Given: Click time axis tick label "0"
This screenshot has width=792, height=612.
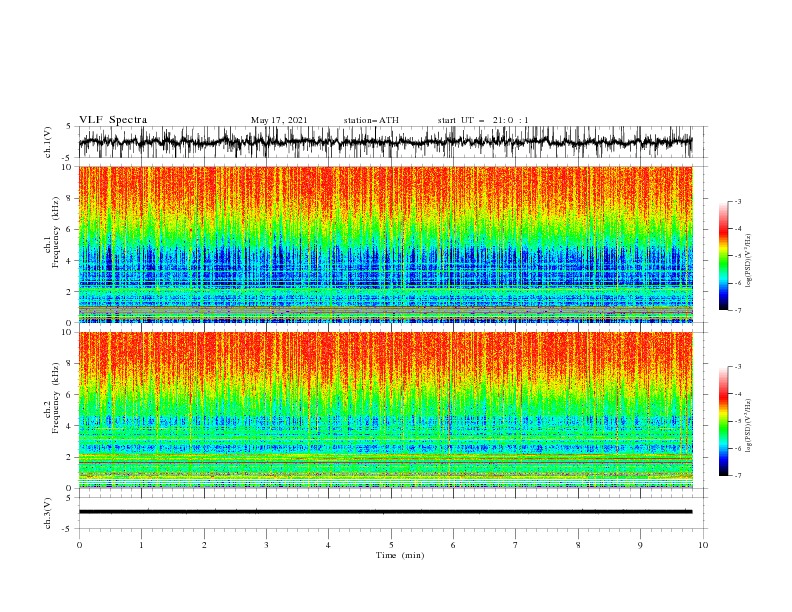Looking at the screenshot, I should click(x=79, y=545).
